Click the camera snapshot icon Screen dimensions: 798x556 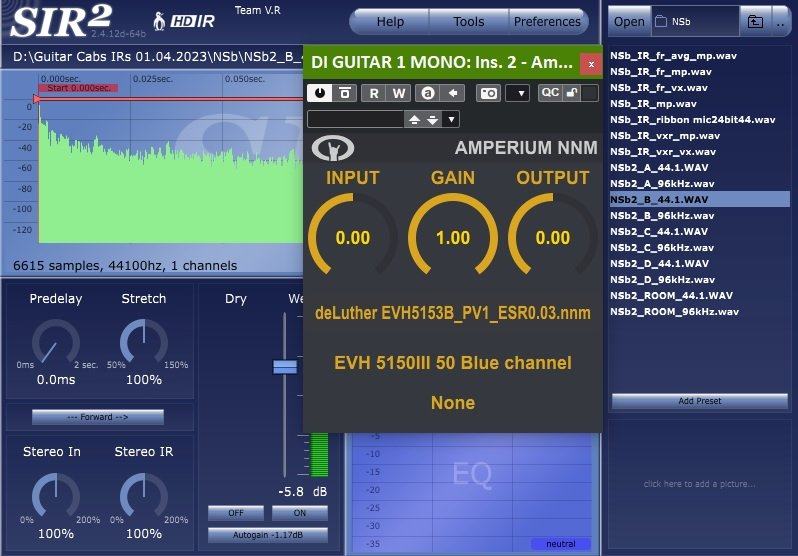click(489, 93)
